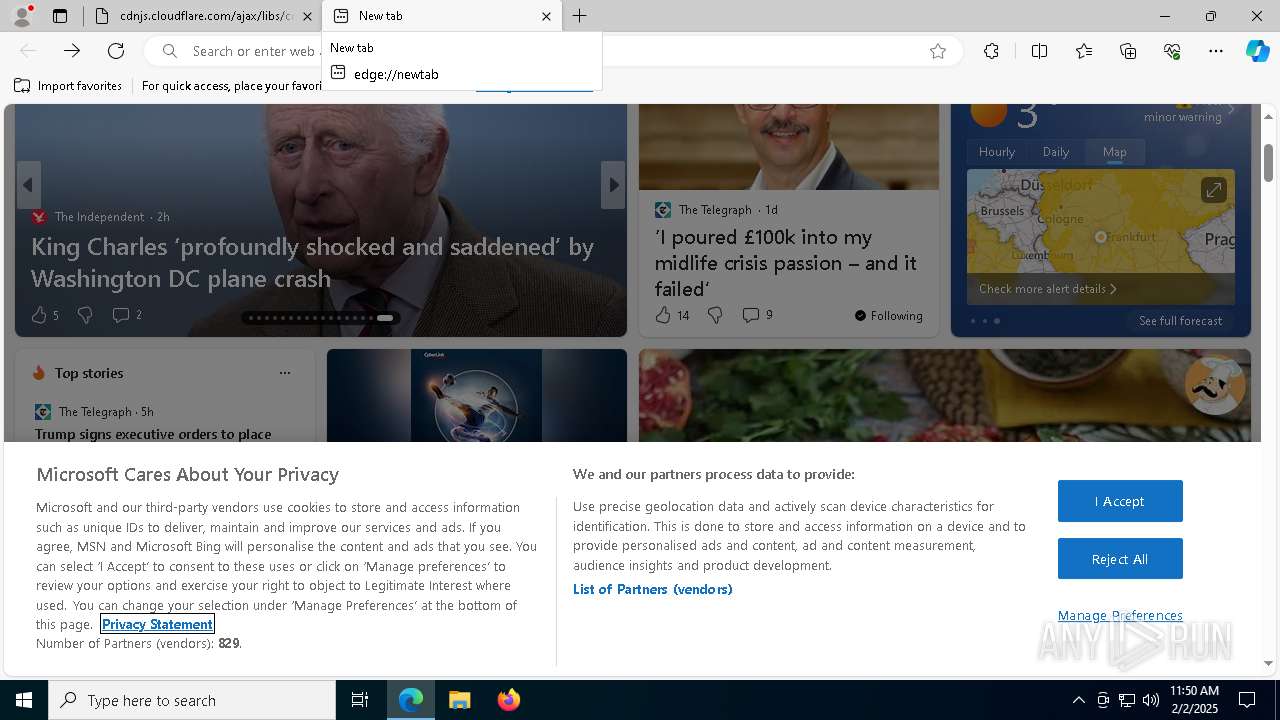Open 'I poured £100k' article headline

pyautogui.click(x=786, y=263)
